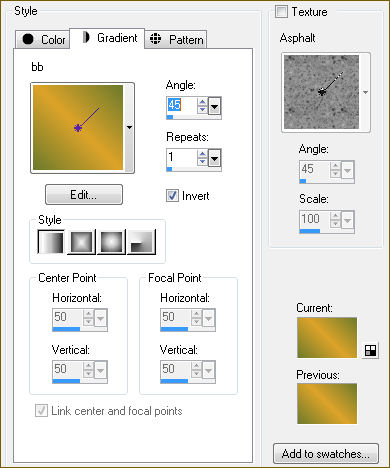
Task: Click the Asphalt texture thumbnail
Action: (321, 92)
